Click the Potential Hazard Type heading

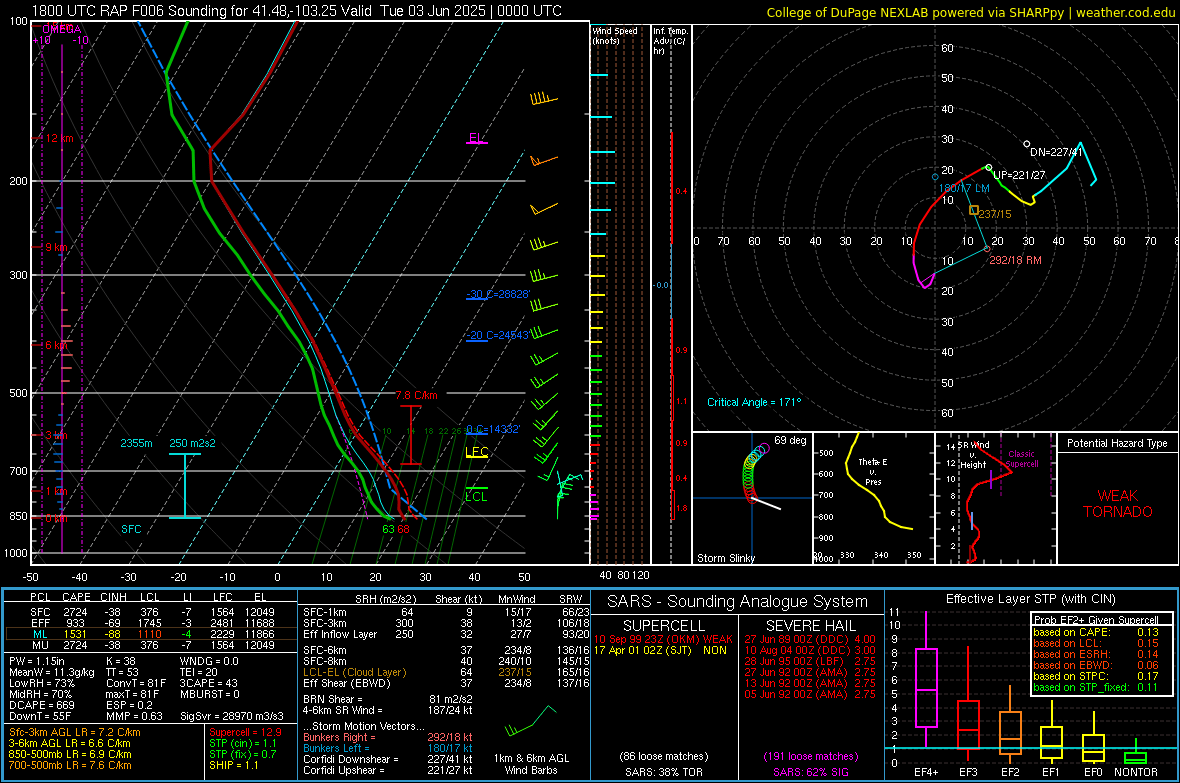(1117, 443)
